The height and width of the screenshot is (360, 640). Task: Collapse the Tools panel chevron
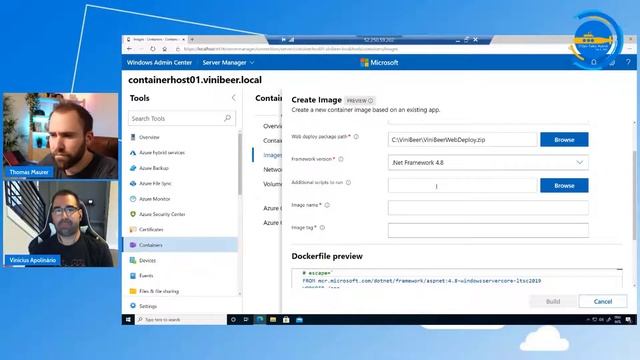233,98
